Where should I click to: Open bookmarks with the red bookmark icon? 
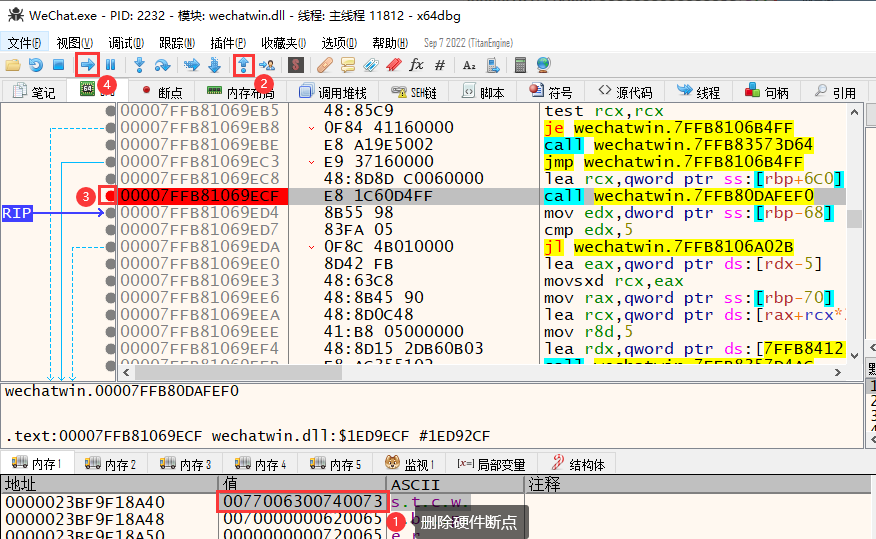pyautogui.click(x=394, y=65)
